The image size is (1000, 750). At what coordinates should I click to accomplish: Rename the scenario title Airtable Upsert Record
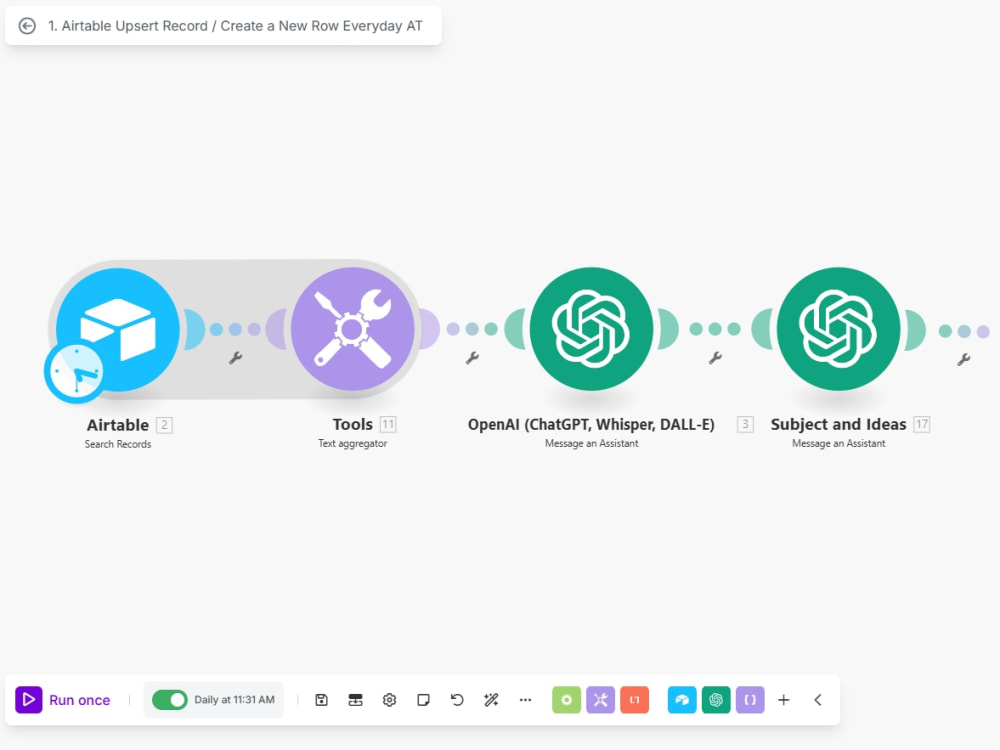pos(235,26)
